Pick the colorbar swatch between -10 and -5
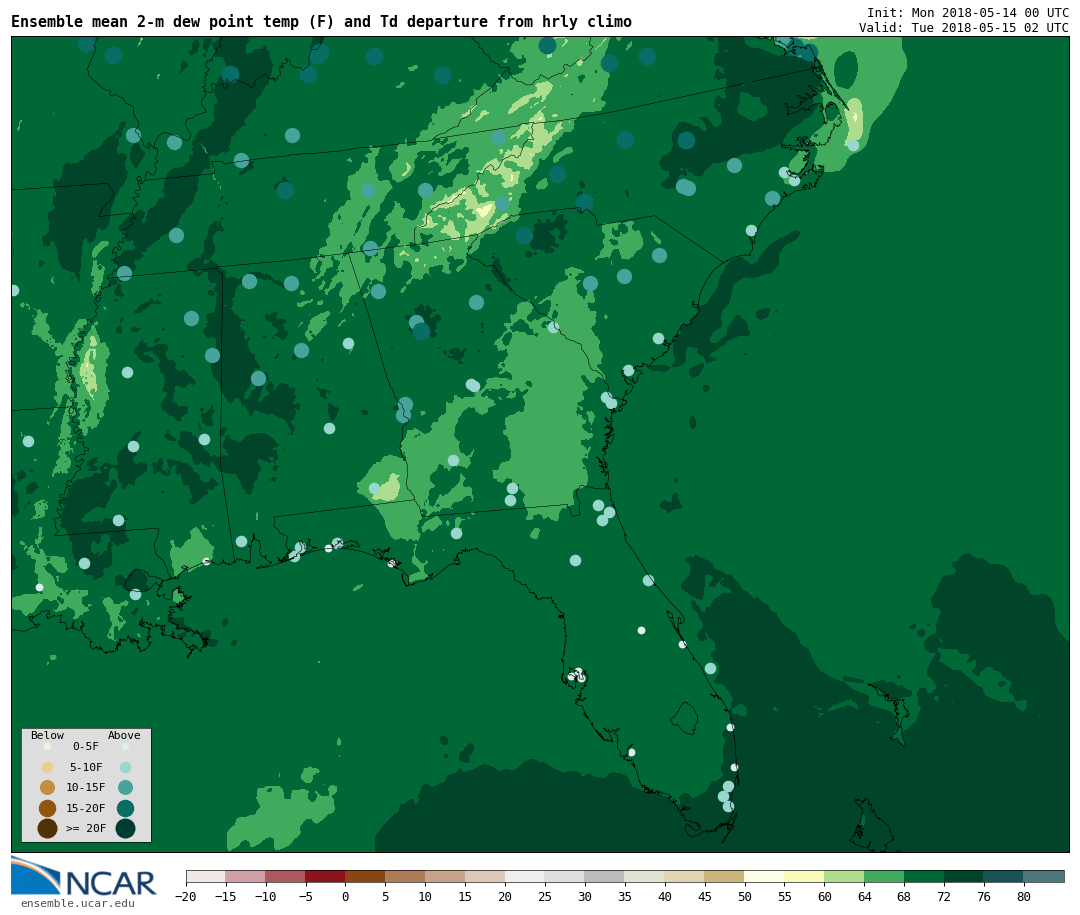 coord(286,876)
